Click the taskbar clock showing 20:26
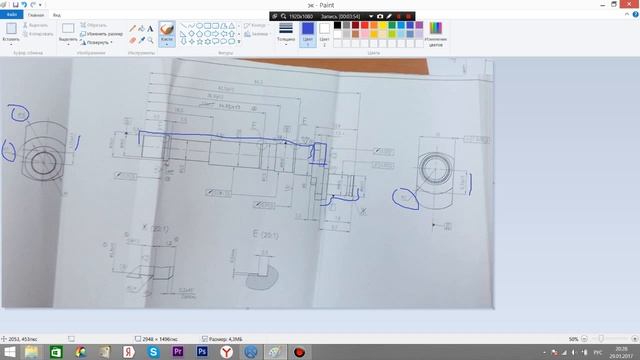 (x=622, y=352)
